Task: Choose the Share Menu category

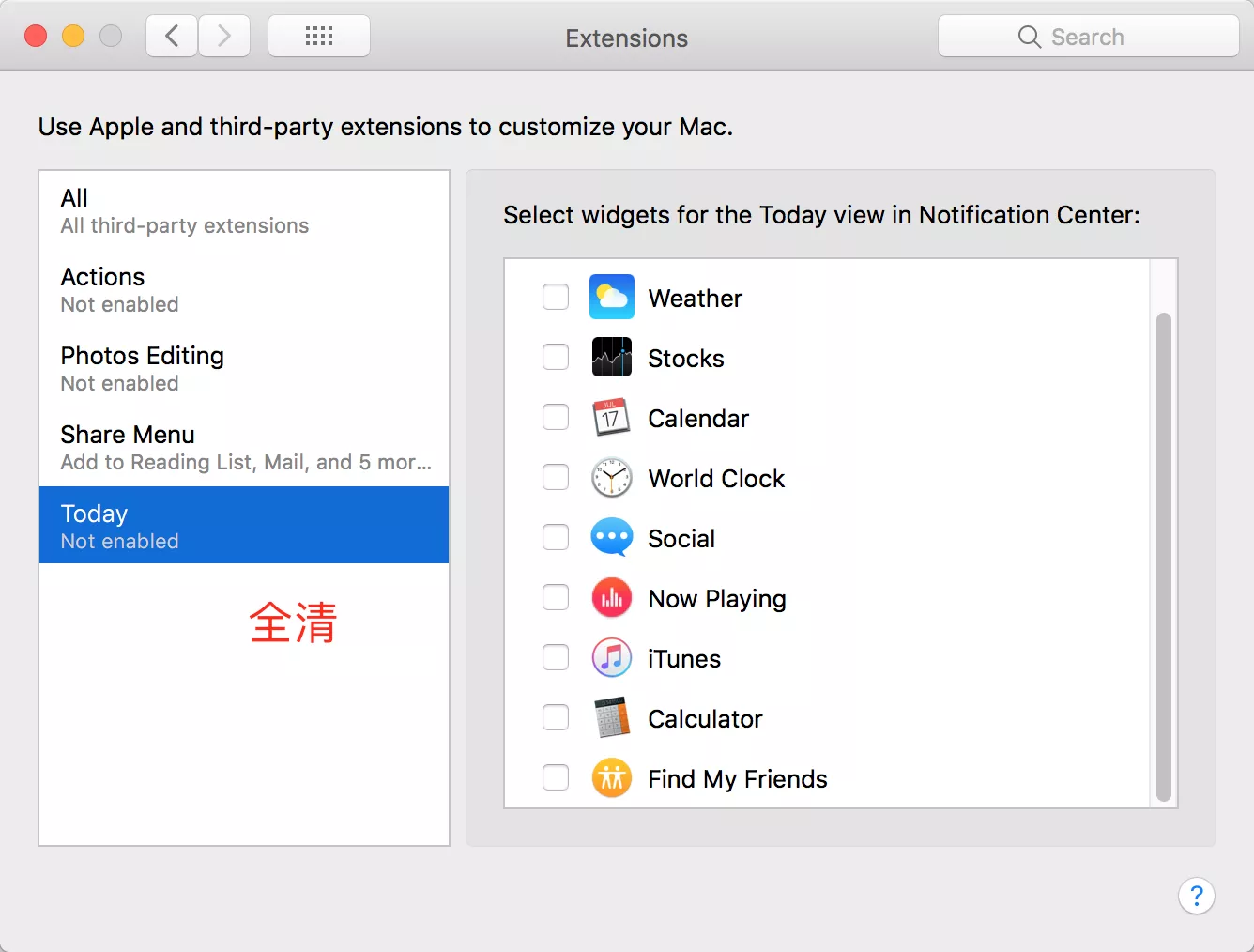Action: (x=244, y=447)
